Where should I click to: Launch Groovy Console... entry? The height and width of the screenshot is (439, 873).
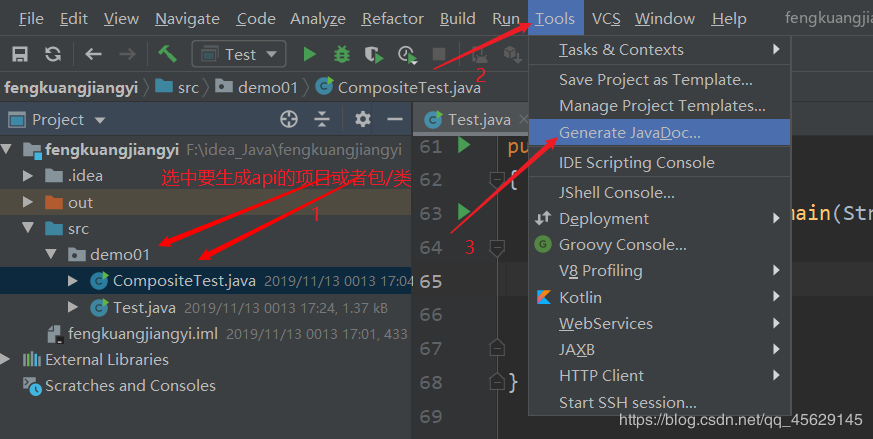pyautogui.click(x=659, y=245)
